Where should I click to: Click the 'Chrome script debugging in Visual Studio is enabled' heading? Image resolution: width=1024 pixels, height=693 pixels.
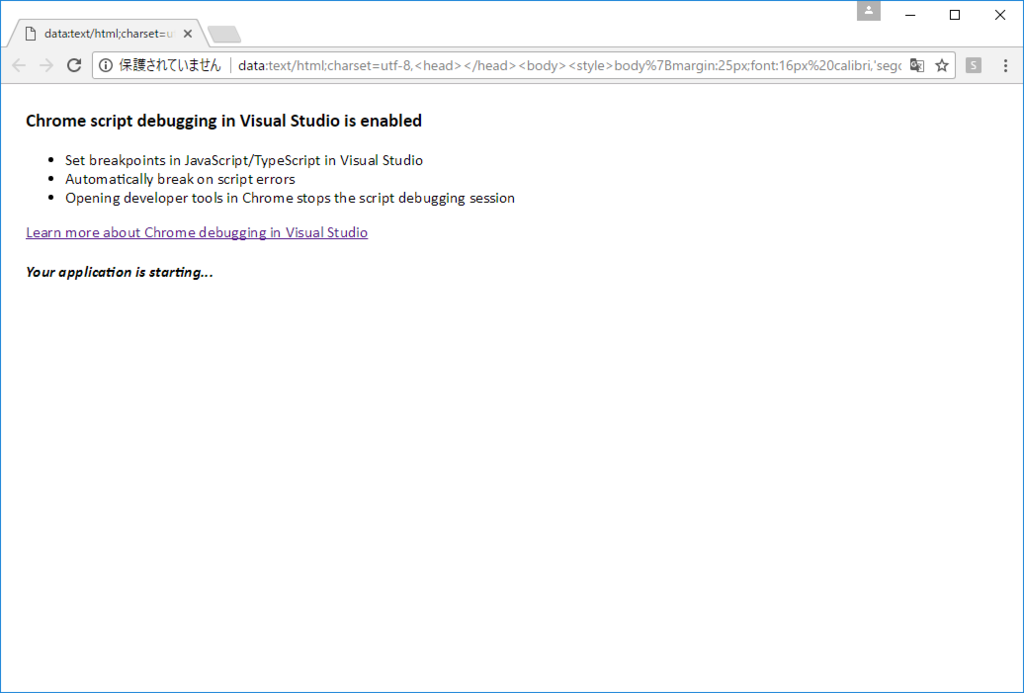[224, 121]
